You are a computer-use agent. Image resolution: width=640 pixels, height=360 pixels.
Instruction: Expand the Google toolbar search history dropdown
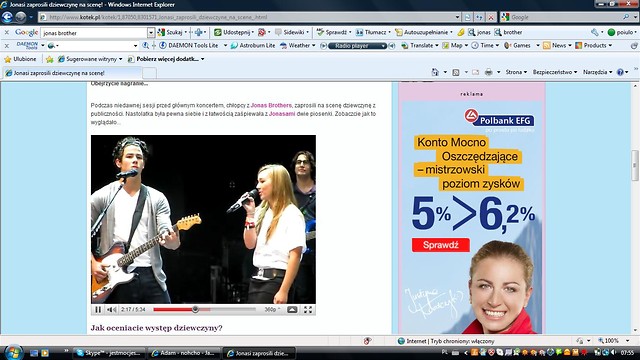pyautogui.click(x=151, y=33)
